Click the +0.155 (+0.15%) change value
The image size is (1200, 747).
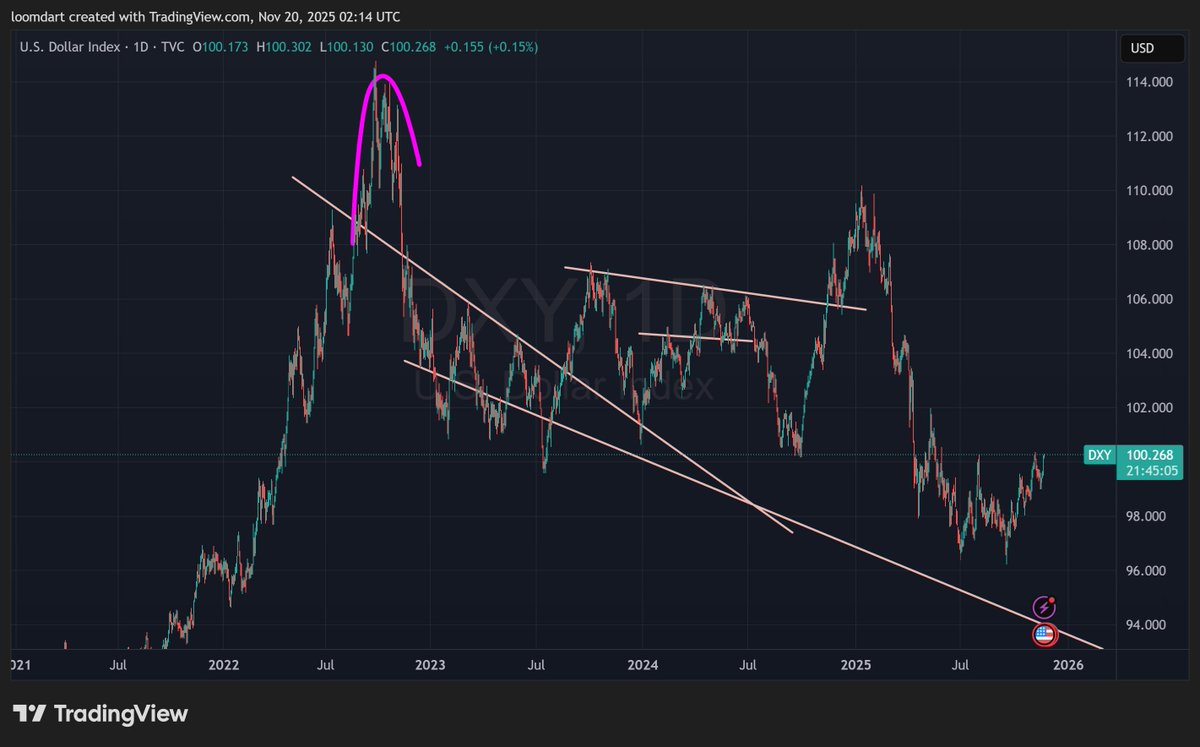pos(490,47)
